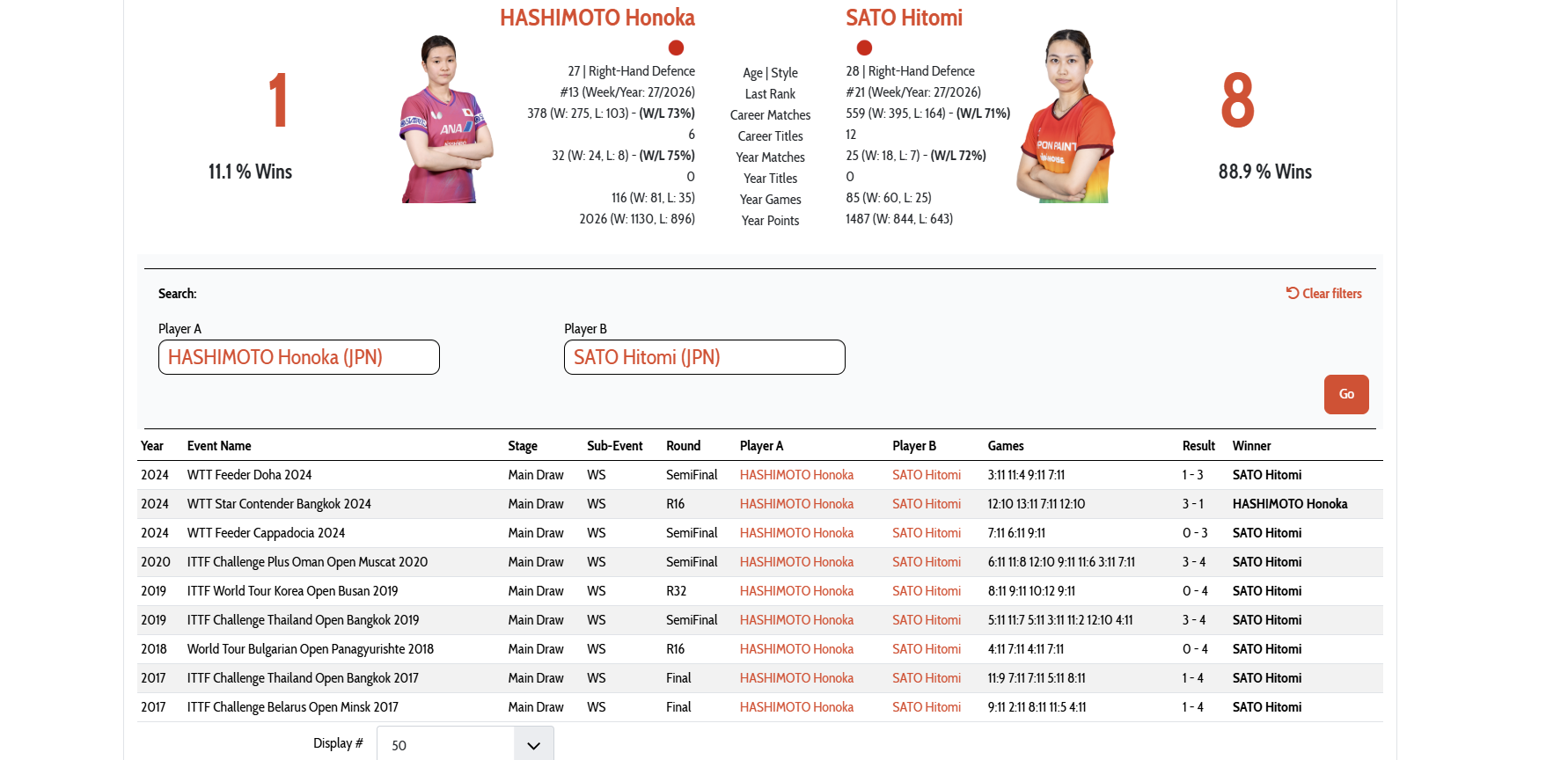Click HASHIMOTO Honoka in the Oman Open Muscat row
1568x760 pixels.
point(796,562)
